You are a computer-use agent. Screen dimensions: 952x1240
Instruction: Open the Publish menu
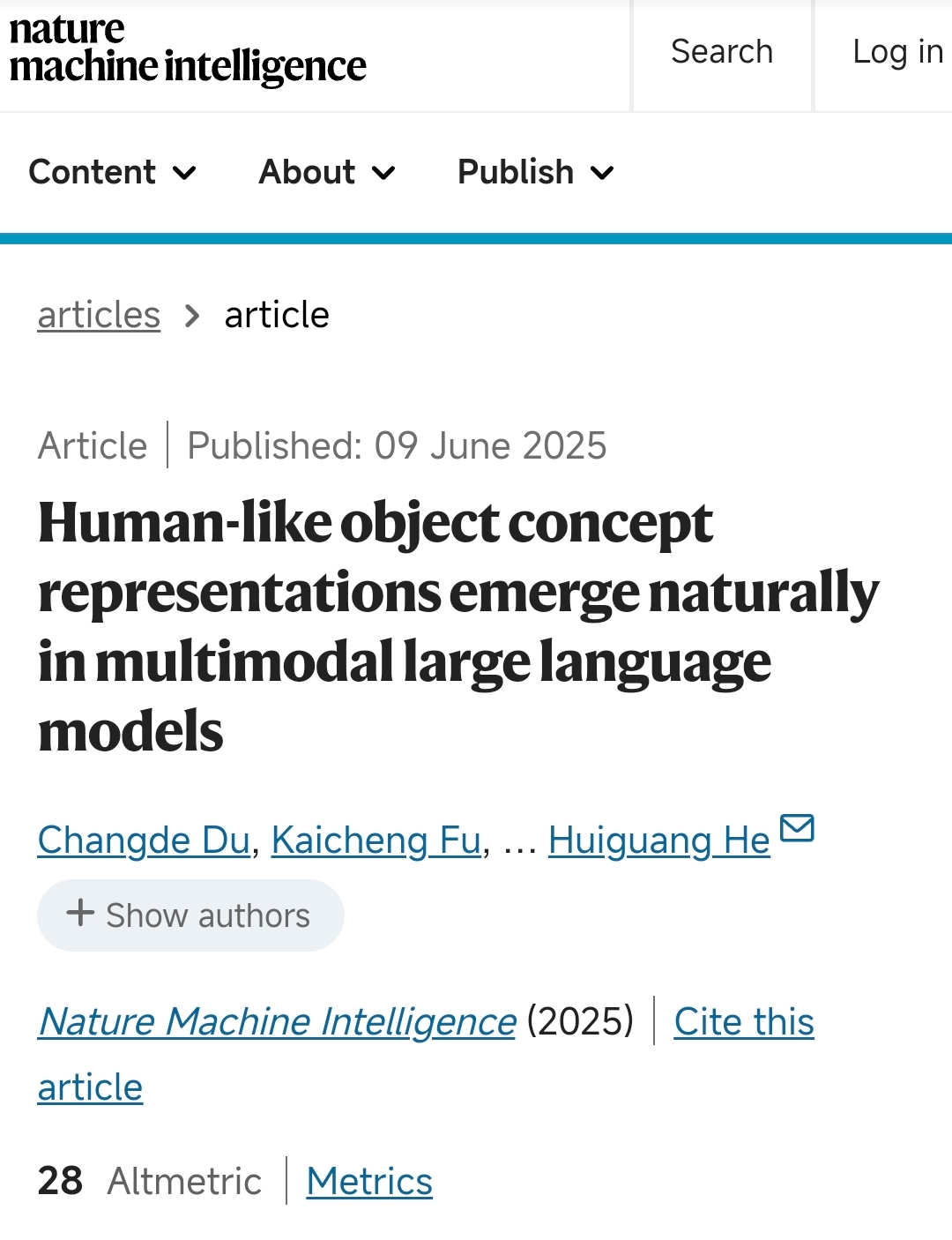point(516,172)
